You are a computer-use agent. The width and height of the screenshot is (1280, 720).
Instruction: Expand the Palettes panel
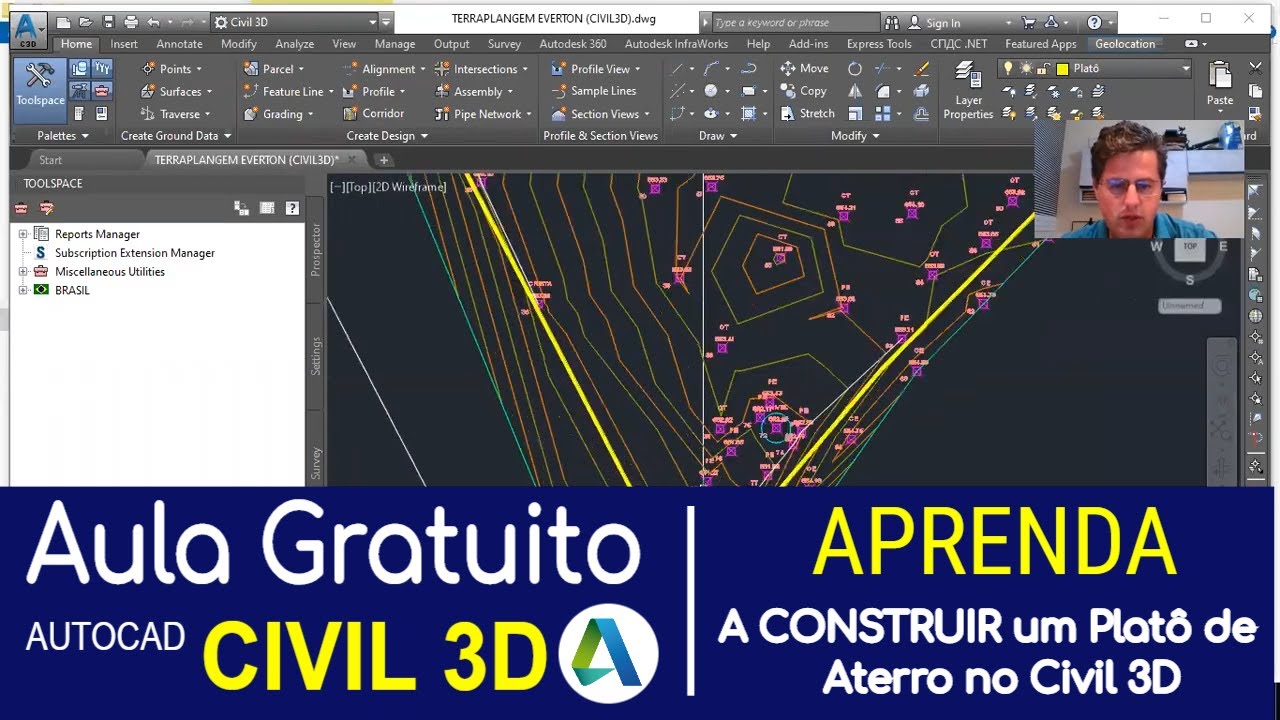[x=63, y=136]
